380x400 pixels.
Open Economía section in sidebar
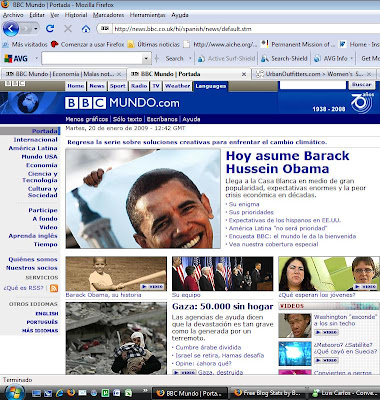[x=42, y=165]
